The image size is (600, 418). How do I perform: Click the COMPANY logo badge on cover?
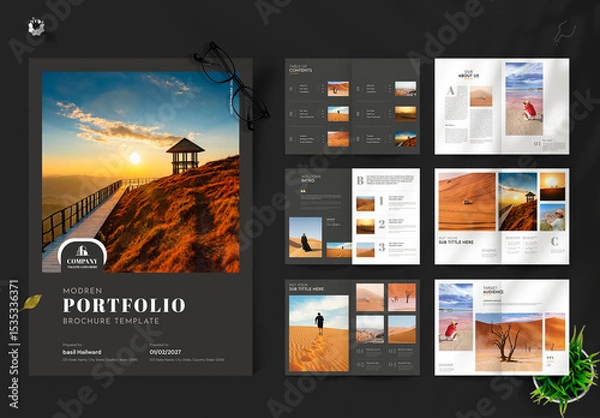(82, 256)
